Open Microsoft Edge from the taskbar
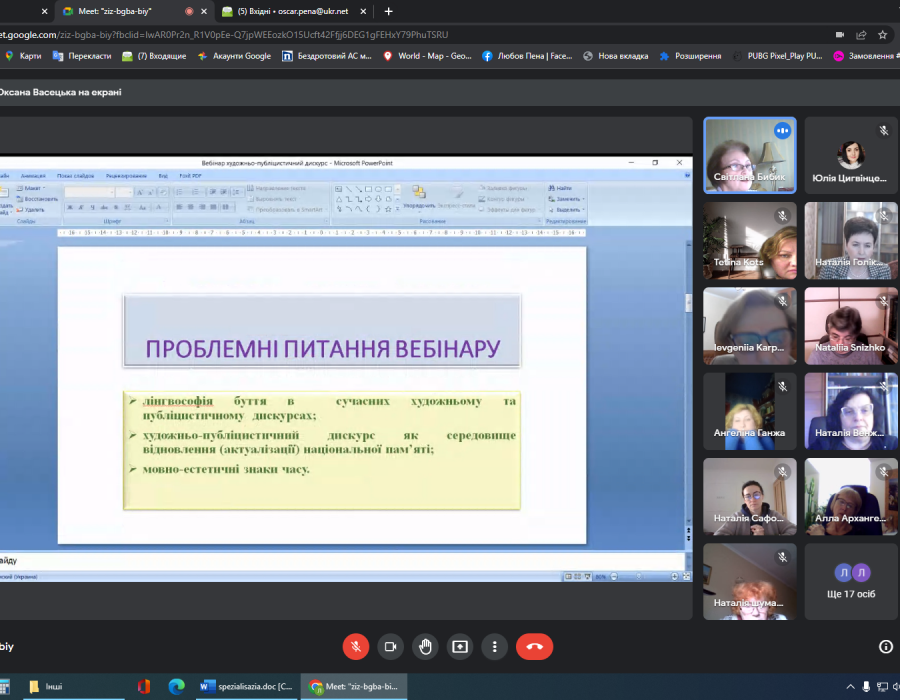This screenshot has height=700, width=900. pyautogui.click(x=177, y=686)
